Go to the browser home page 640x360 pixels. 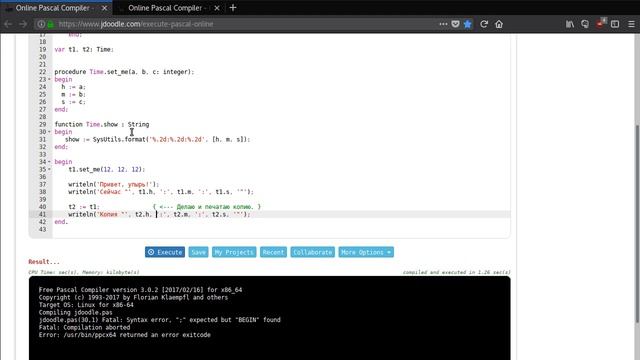499,24
